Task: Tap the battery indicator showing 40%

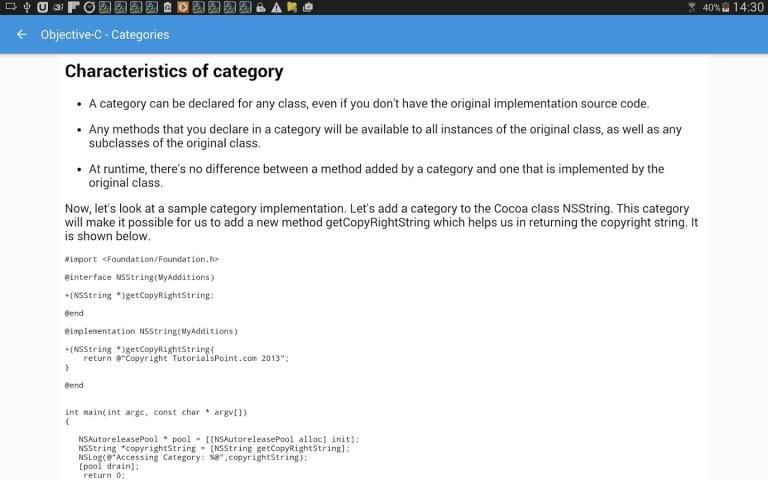Action: pyautogui.click(x=717, y=7)
